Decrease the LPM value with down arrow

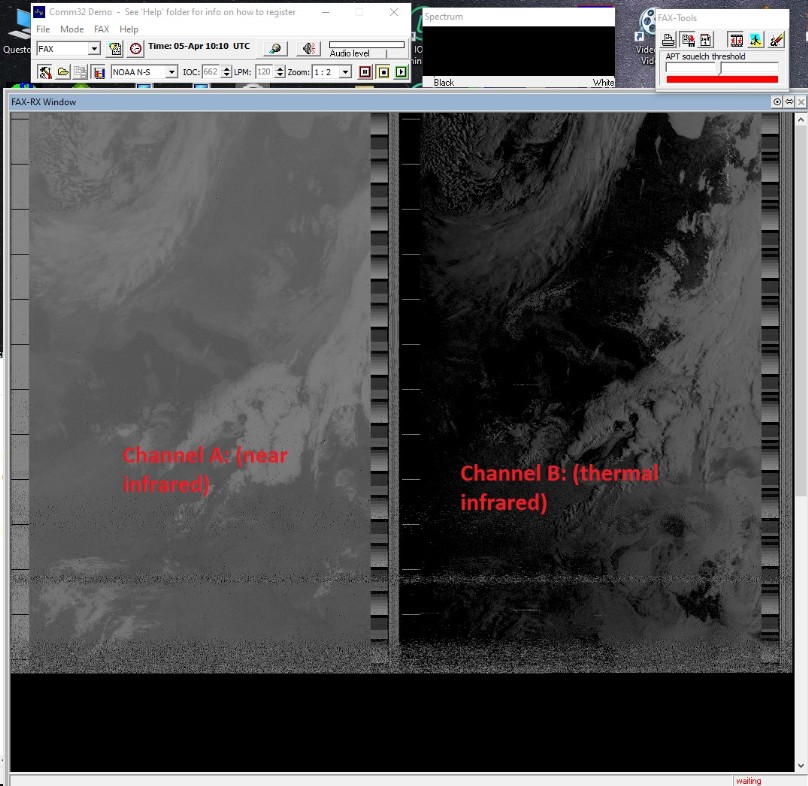[x=280, y=75]
